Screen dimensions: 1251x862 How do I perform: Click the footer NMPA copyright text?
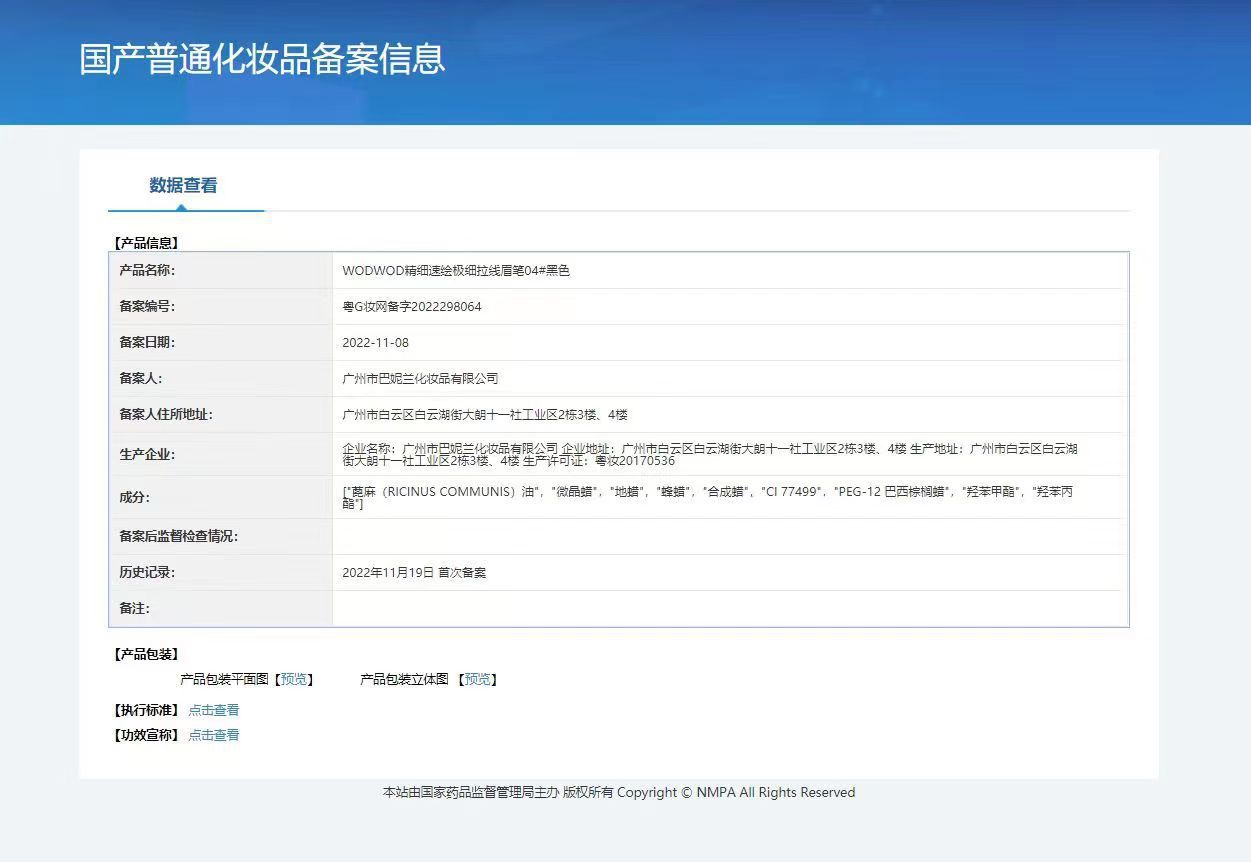[619, 792]
